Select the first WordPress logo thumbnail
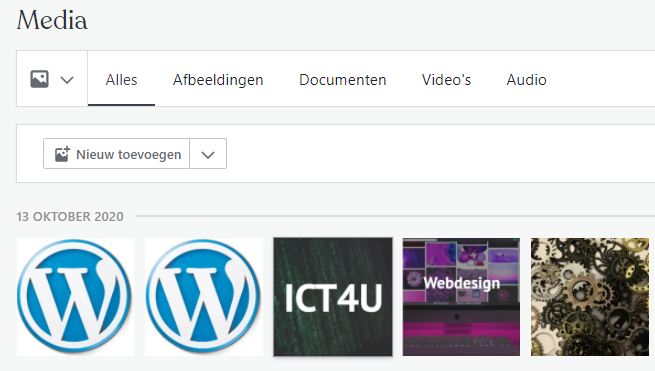Image resolution: width=655 pixels, height=371 pixels. click(x=75, y=297)
